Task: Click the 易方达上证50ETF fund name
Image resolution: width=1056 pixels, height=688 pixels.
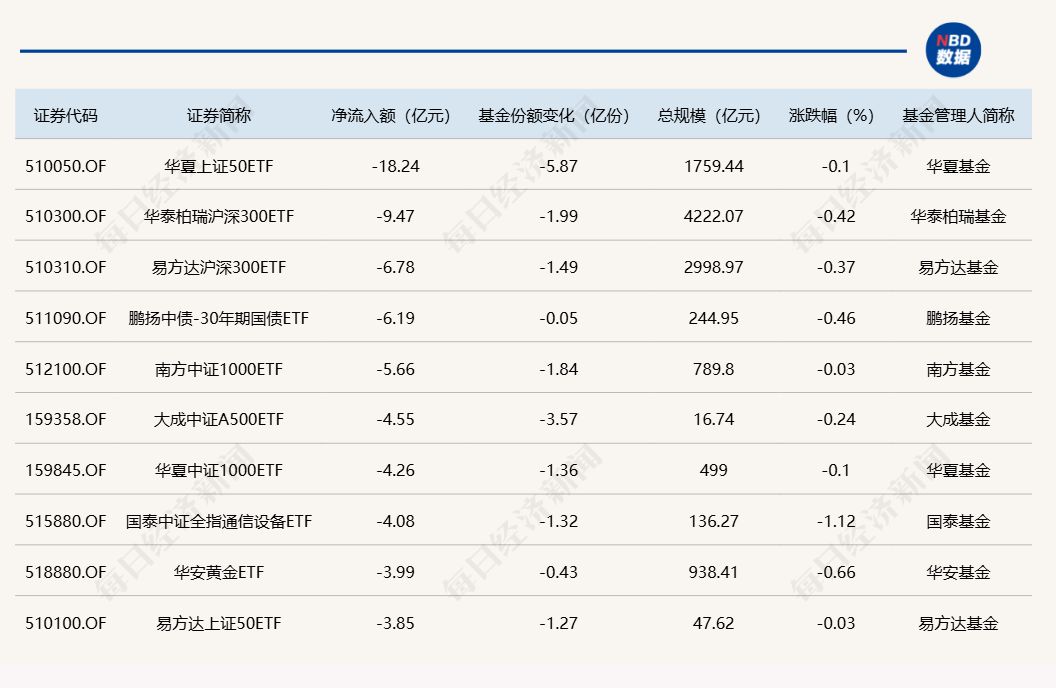Action: click(x=219, y=623)
